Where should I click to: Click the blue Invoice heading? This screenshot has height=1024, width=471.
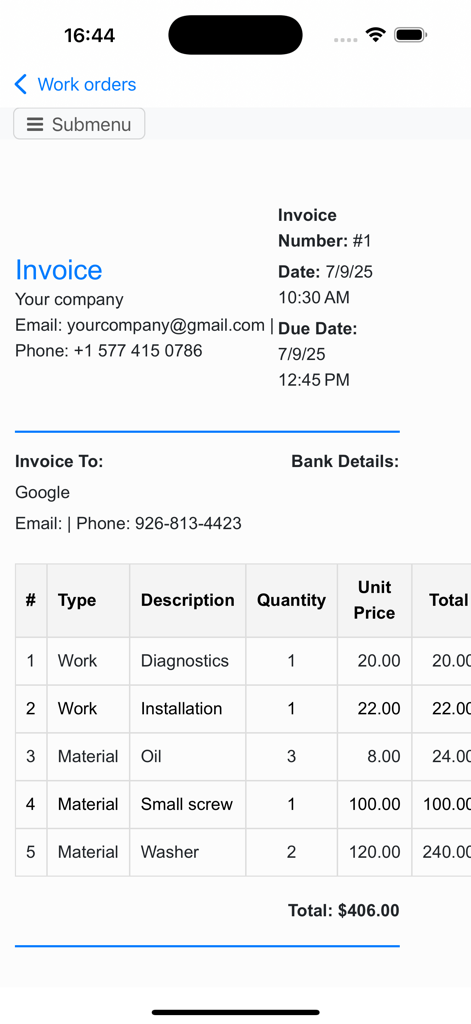pyautogui.click(x=59, y=270)
